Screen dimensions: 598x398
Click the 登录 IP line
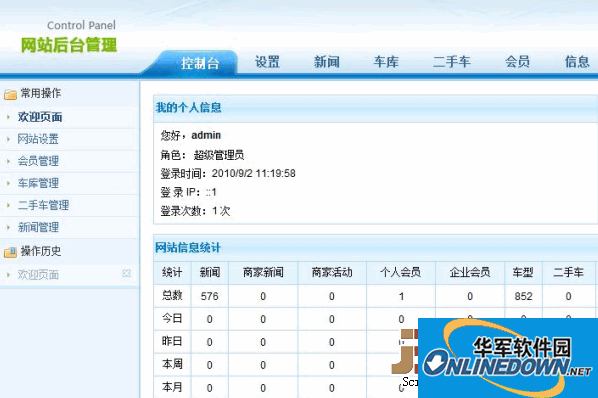click(188, 192)
